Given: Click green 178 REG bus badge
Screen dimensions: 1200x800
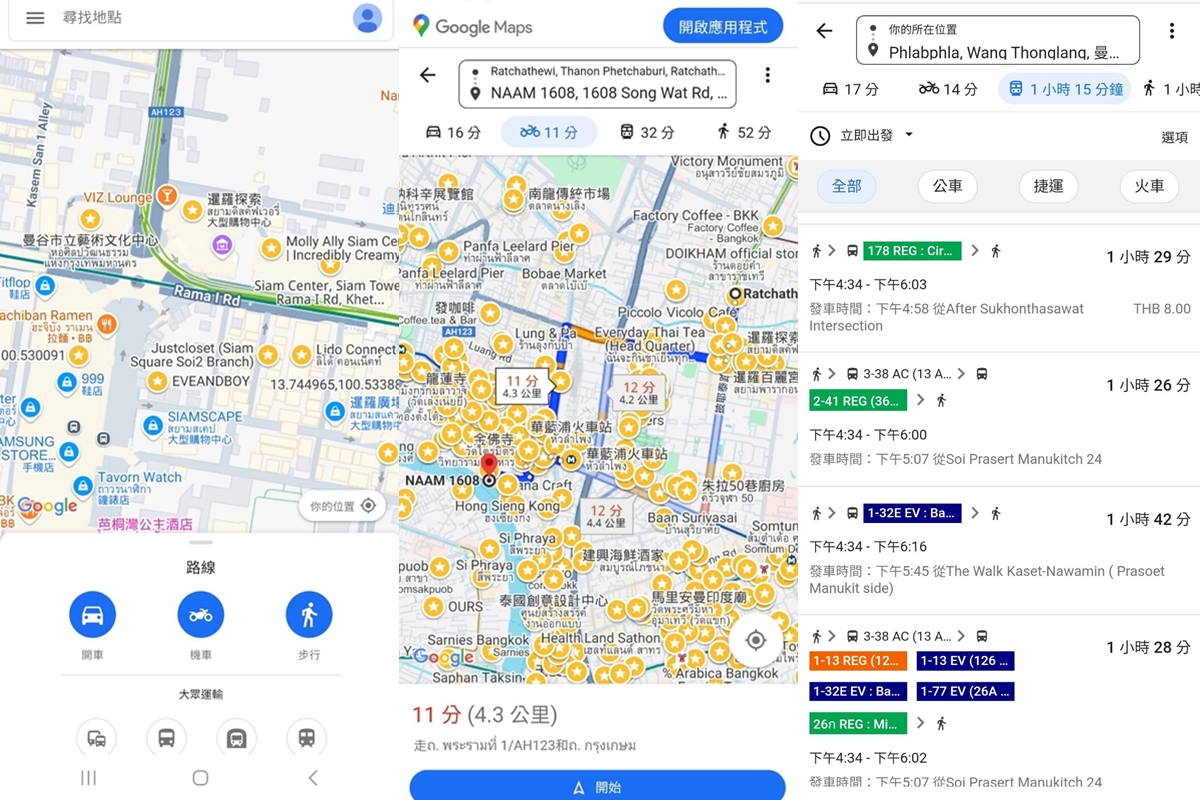Looking at the screenshot, I should tap(913, 250).
